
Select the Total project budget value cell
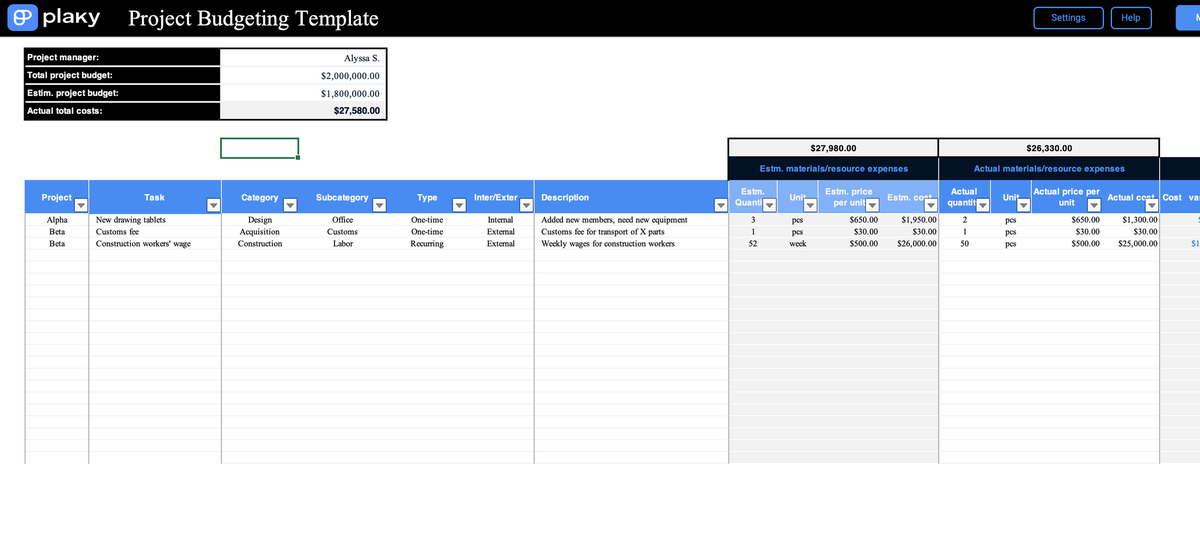[302, 75]
